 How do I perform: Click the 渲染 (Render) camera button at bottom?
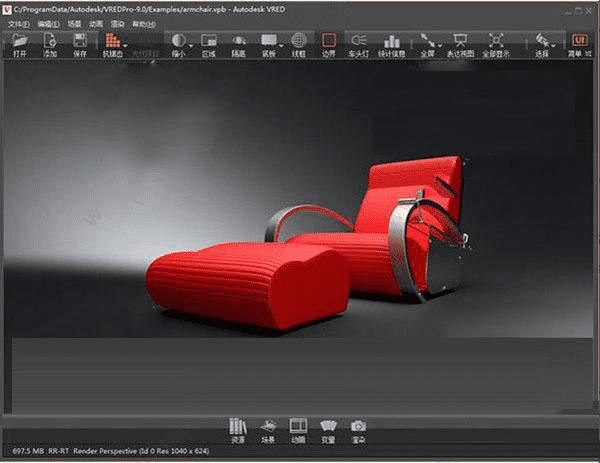tap(358, 428)
